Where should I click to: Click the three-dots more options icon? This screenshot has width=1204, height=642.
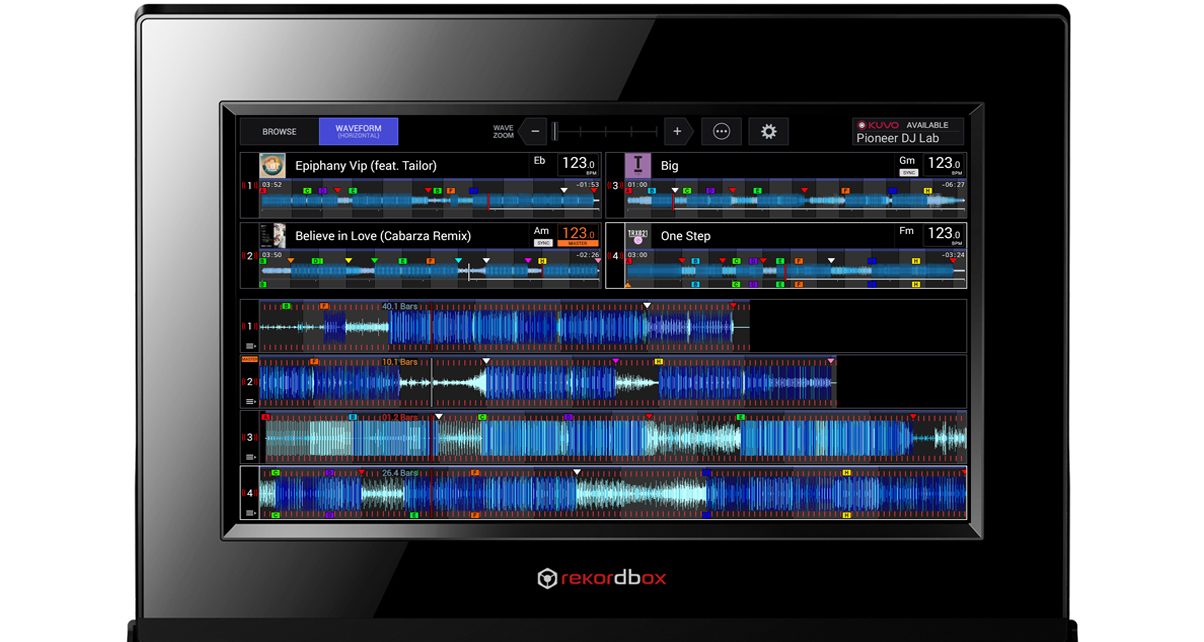pyautogui.click(x=721, y=131)
